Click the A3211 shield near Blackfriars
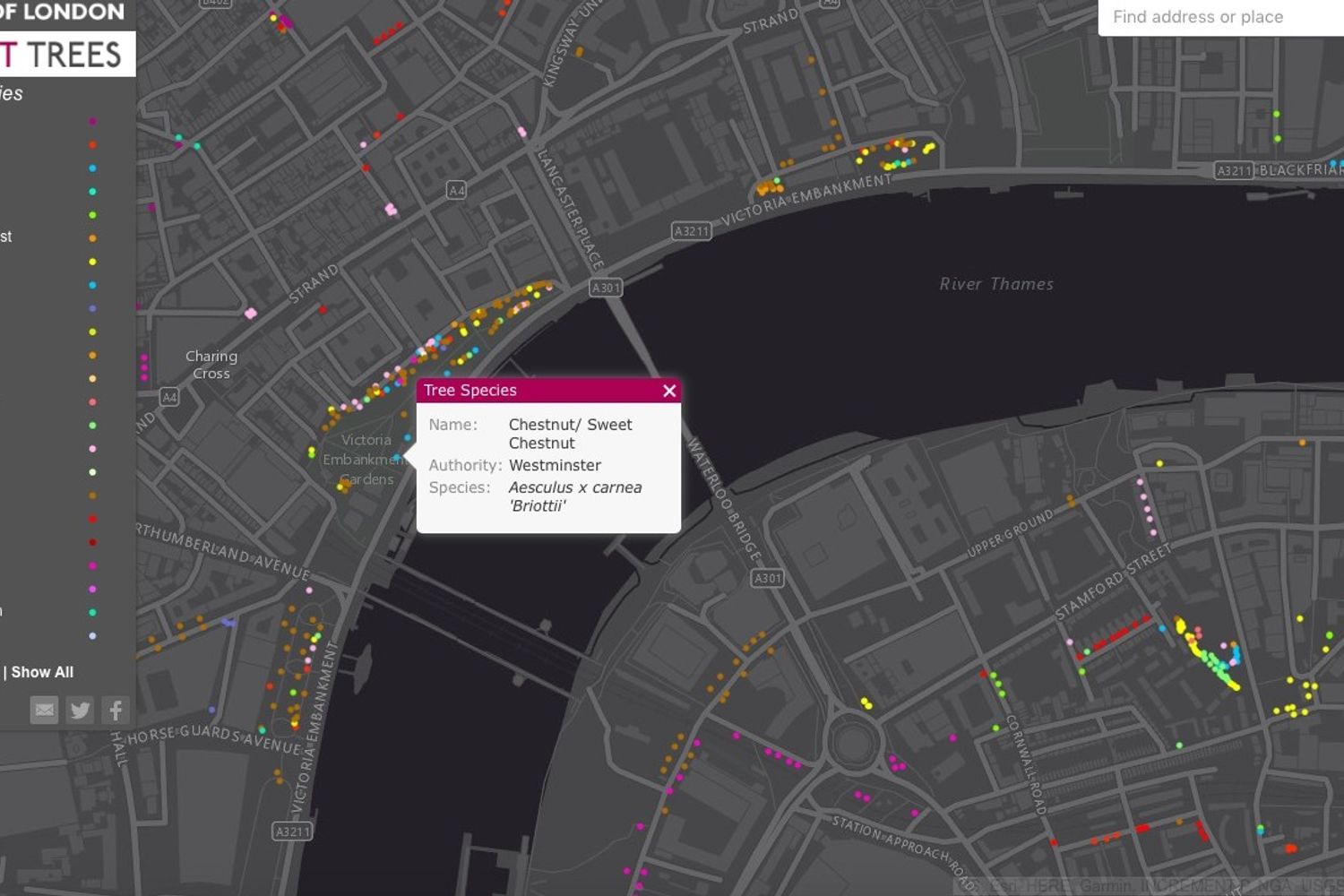This screenshot has width=1344, height=896. click(1233, 170)
